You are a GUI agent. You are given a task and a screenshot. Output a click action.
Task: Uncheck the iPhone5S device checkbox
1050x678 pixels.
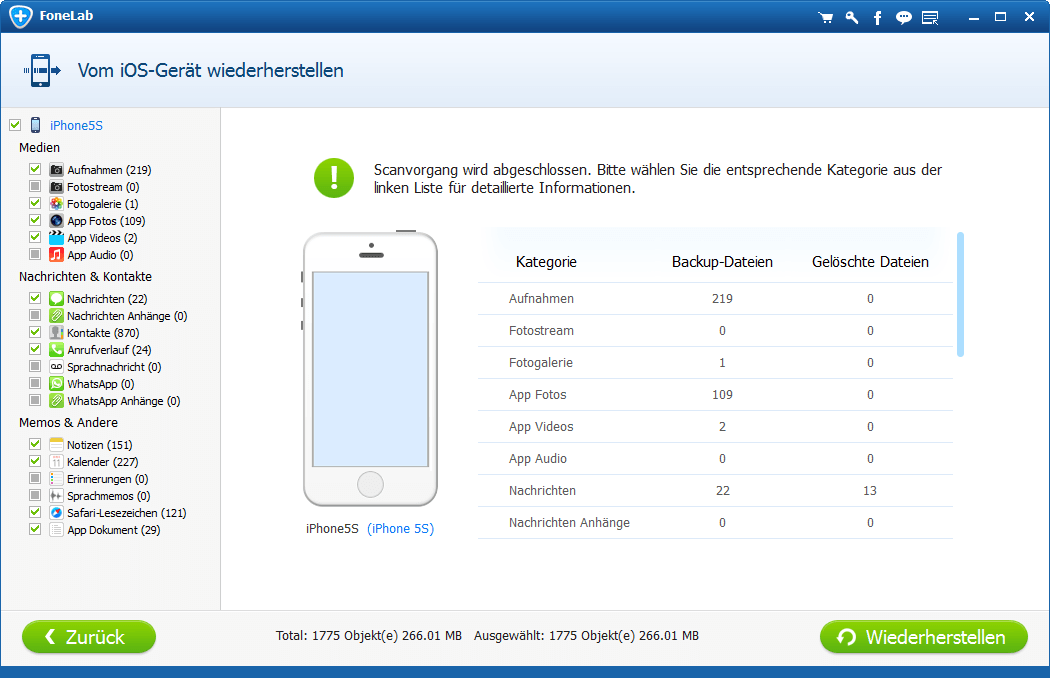[15, 125]
